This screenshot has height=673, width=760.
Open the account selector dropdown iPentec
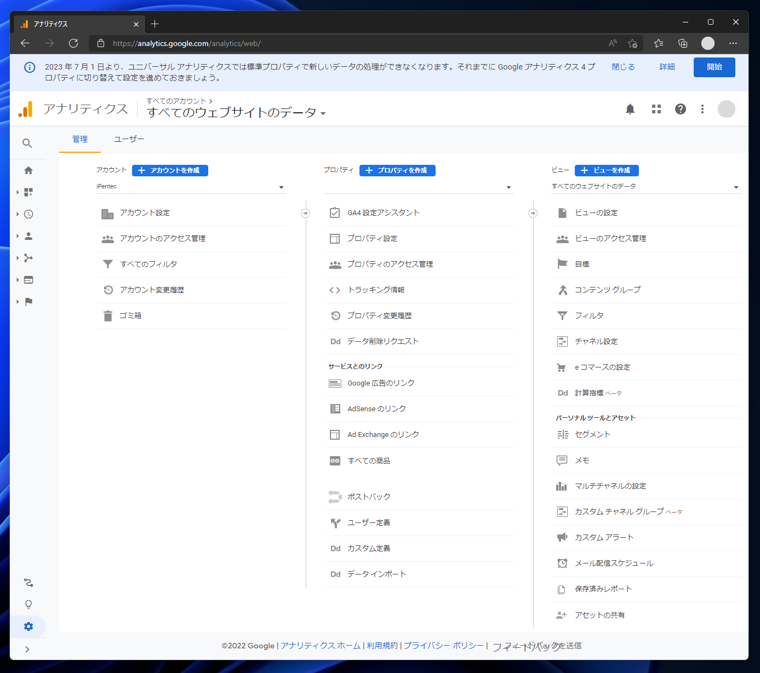[191, 187]
